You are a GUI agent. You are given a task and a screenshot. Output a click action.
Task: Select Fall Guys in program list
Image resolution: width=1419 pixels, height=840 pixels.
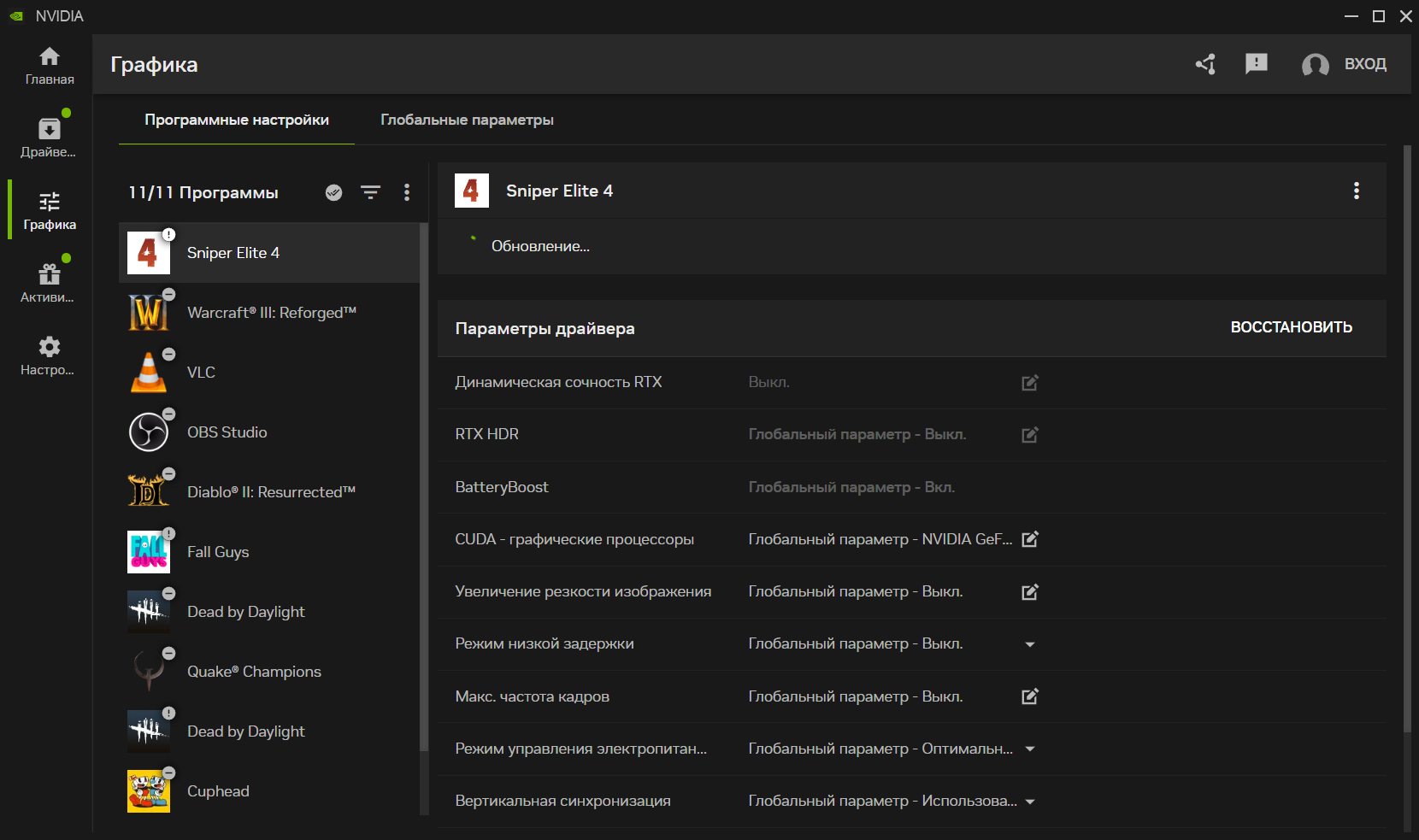click(269, 552)
